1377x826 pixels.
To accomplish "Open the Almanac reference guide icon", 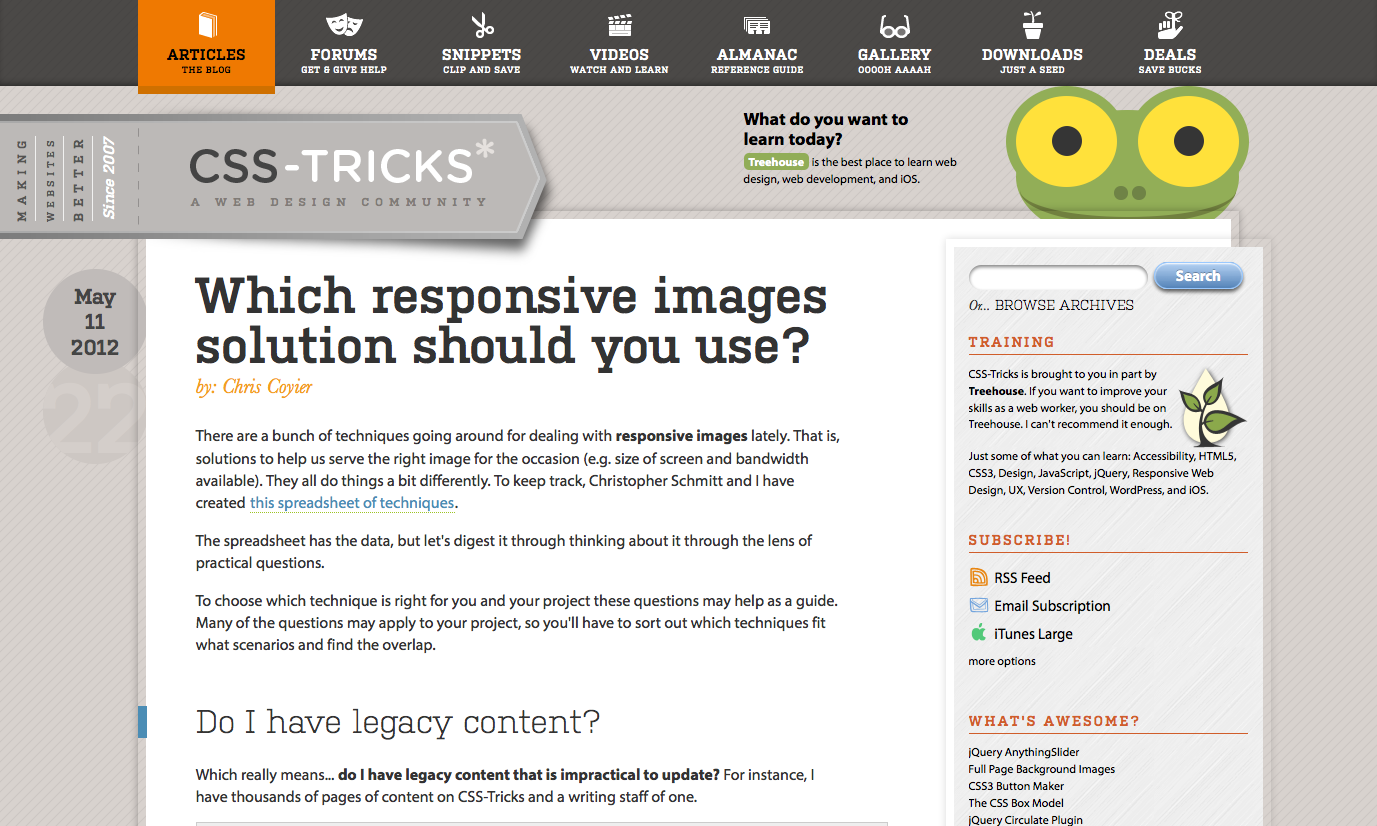I will [x=757, y=25].
